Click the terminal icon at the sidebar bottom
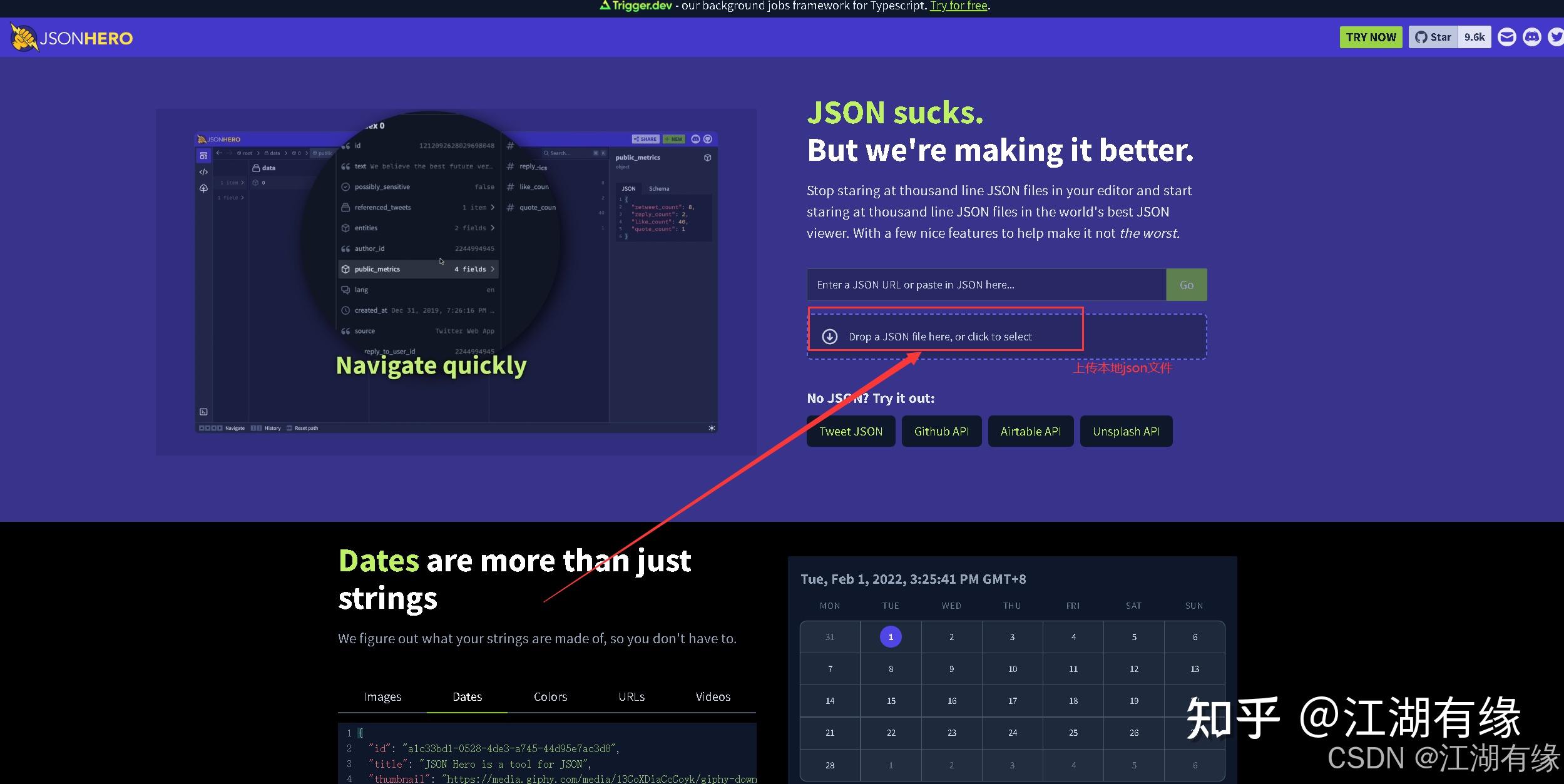Screen dimensions: 1564x784 [204, 412]
